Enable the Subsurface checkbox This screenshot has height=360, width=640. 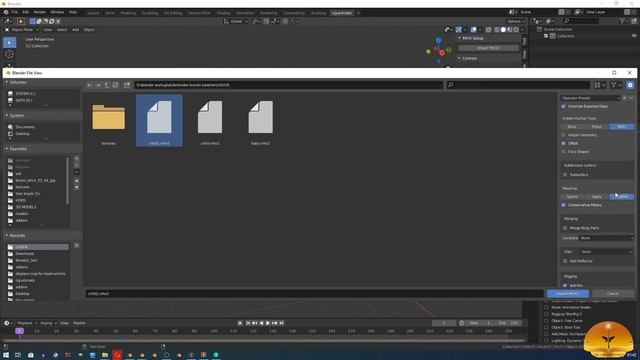point(565,175)
